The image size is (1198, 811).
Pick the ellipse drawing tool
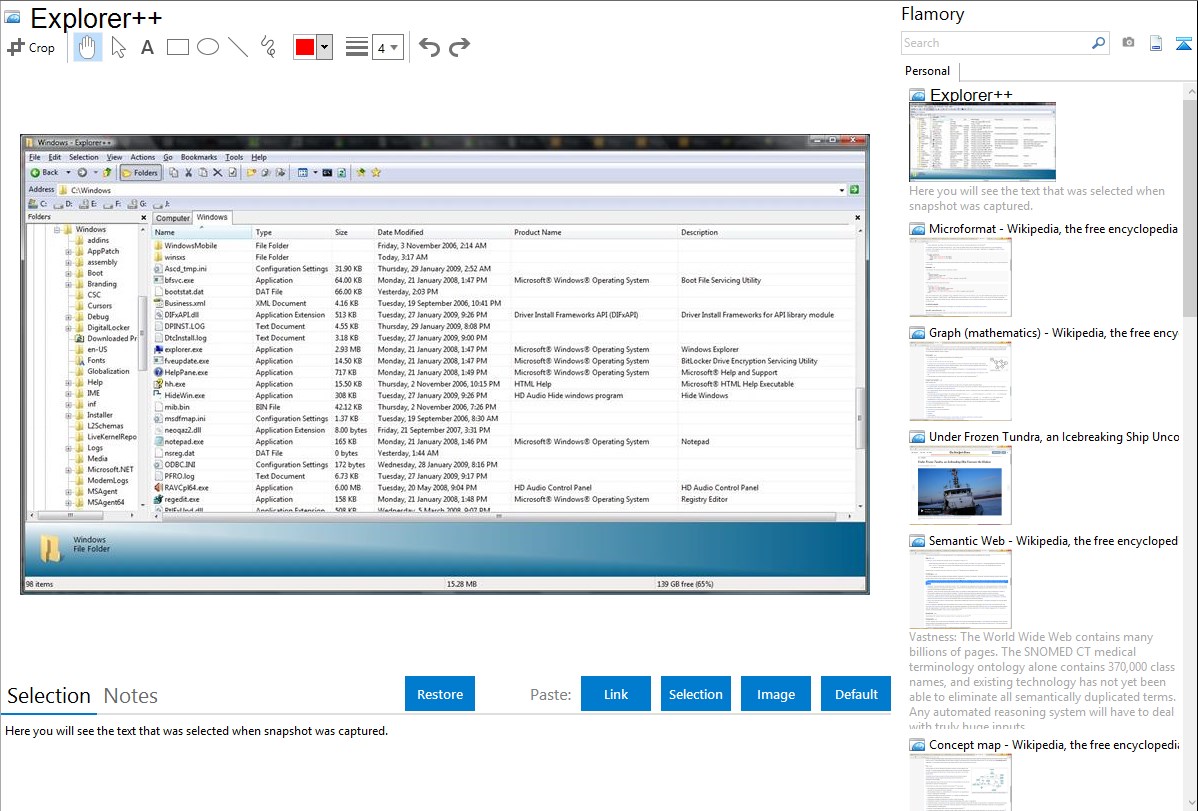coord(208,47)
